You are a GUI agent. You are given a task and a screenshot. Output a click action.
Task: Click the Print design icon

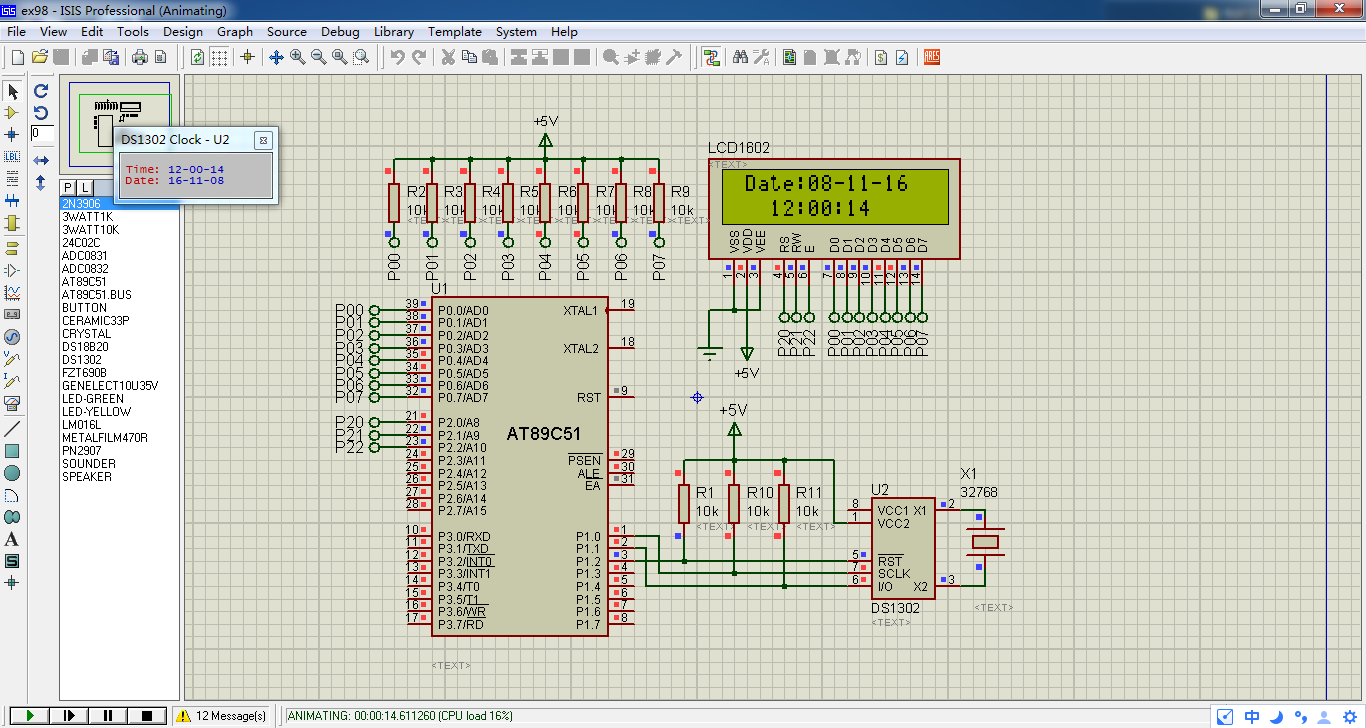click(x=140, y=57)
